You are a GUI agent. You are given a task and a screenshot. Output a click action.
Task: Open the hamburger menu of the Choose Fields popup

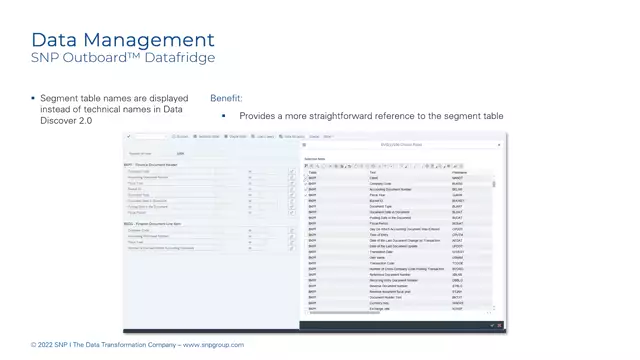(304, 144)
